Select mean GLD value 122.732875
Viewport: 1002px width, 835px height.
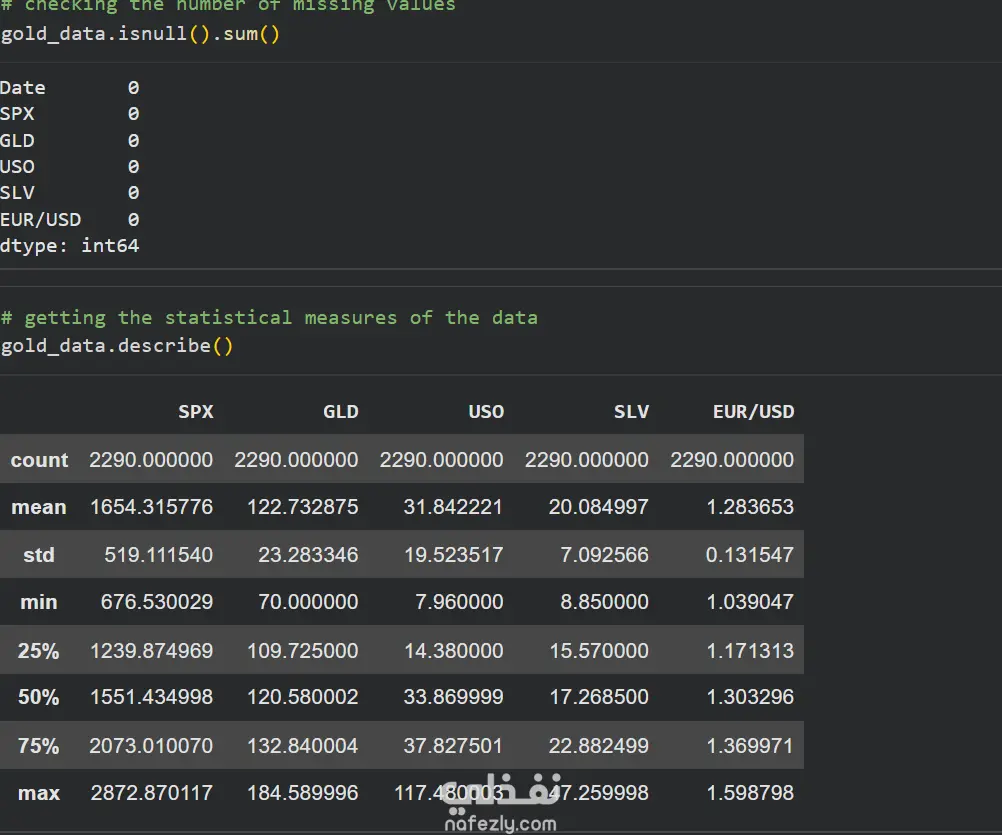coord(303,507)
